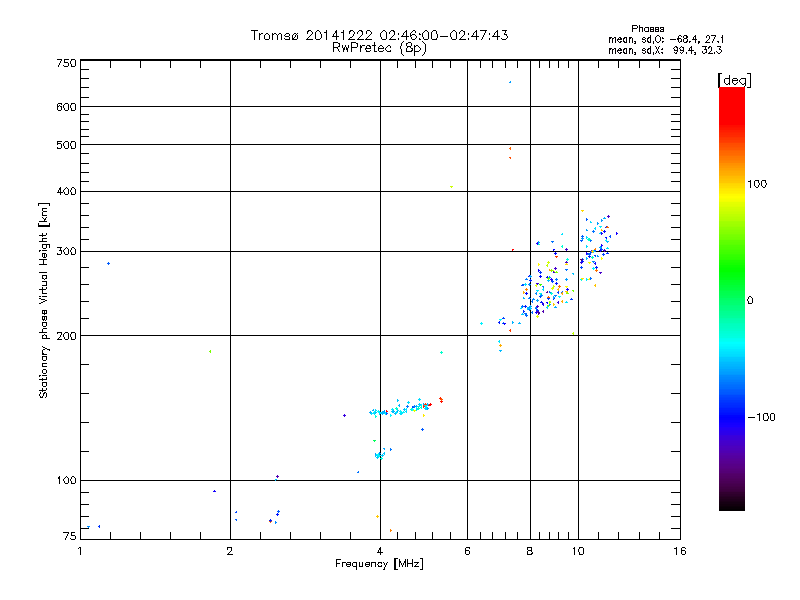Click the plot title 'Tromsø 20141222 02:46:00-02:47:43'
This screenshot has width=800, height=600.
379,35
